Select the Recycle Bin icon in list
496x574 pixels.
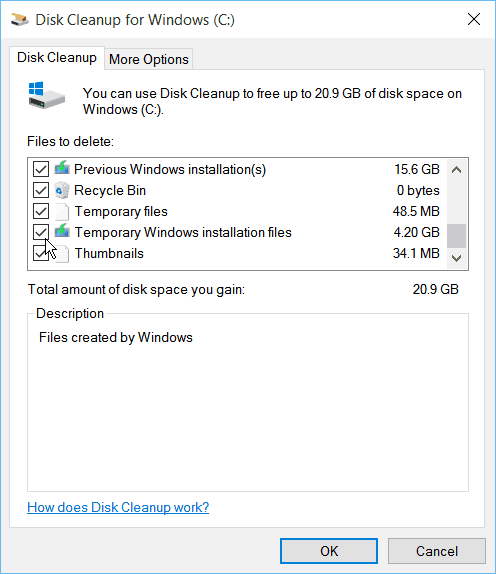62,190
